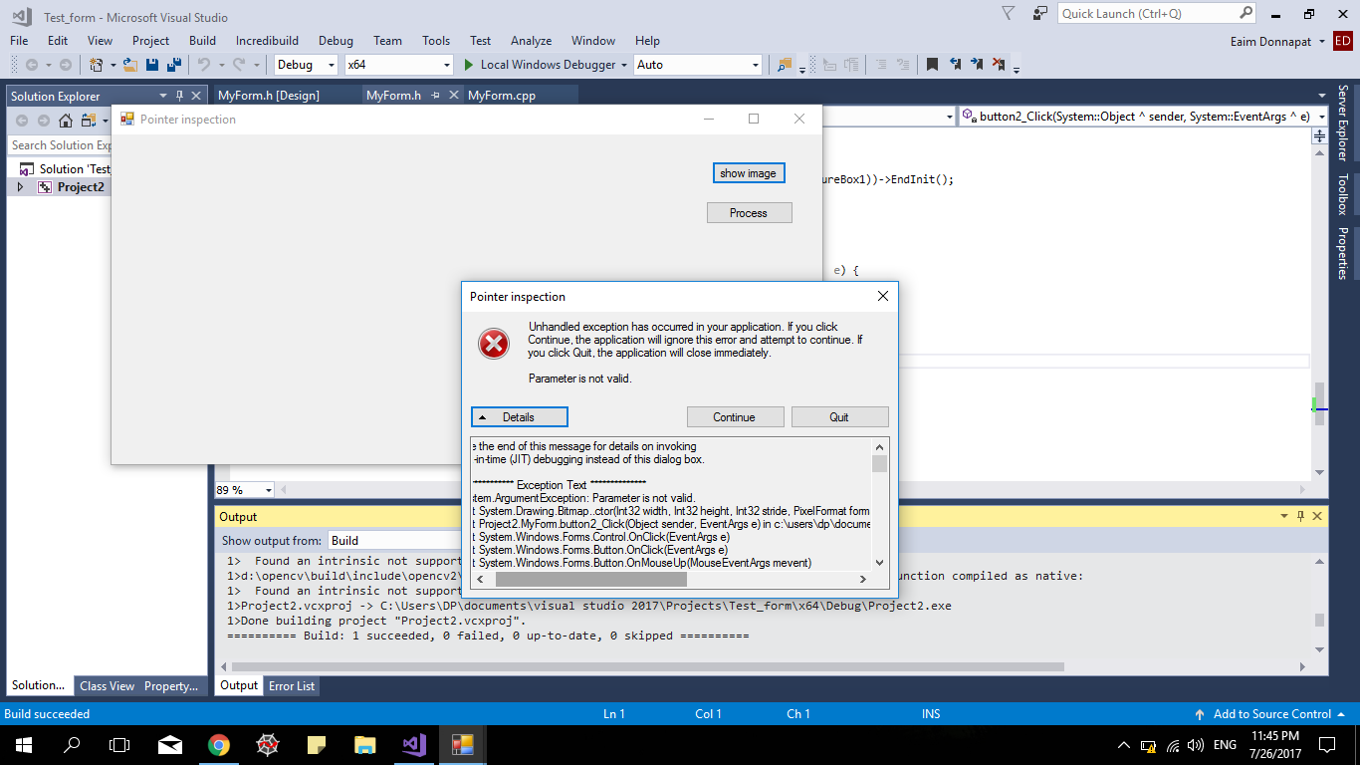Click the Search Solution Explorer field
1360x765 pixels.
pos(60,146)
